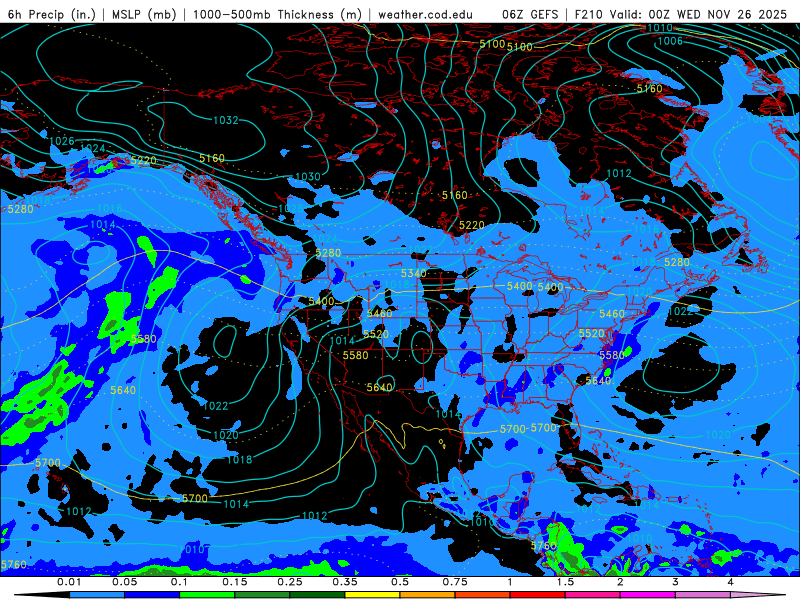Click the '0.75' legend value

(455, 582)
